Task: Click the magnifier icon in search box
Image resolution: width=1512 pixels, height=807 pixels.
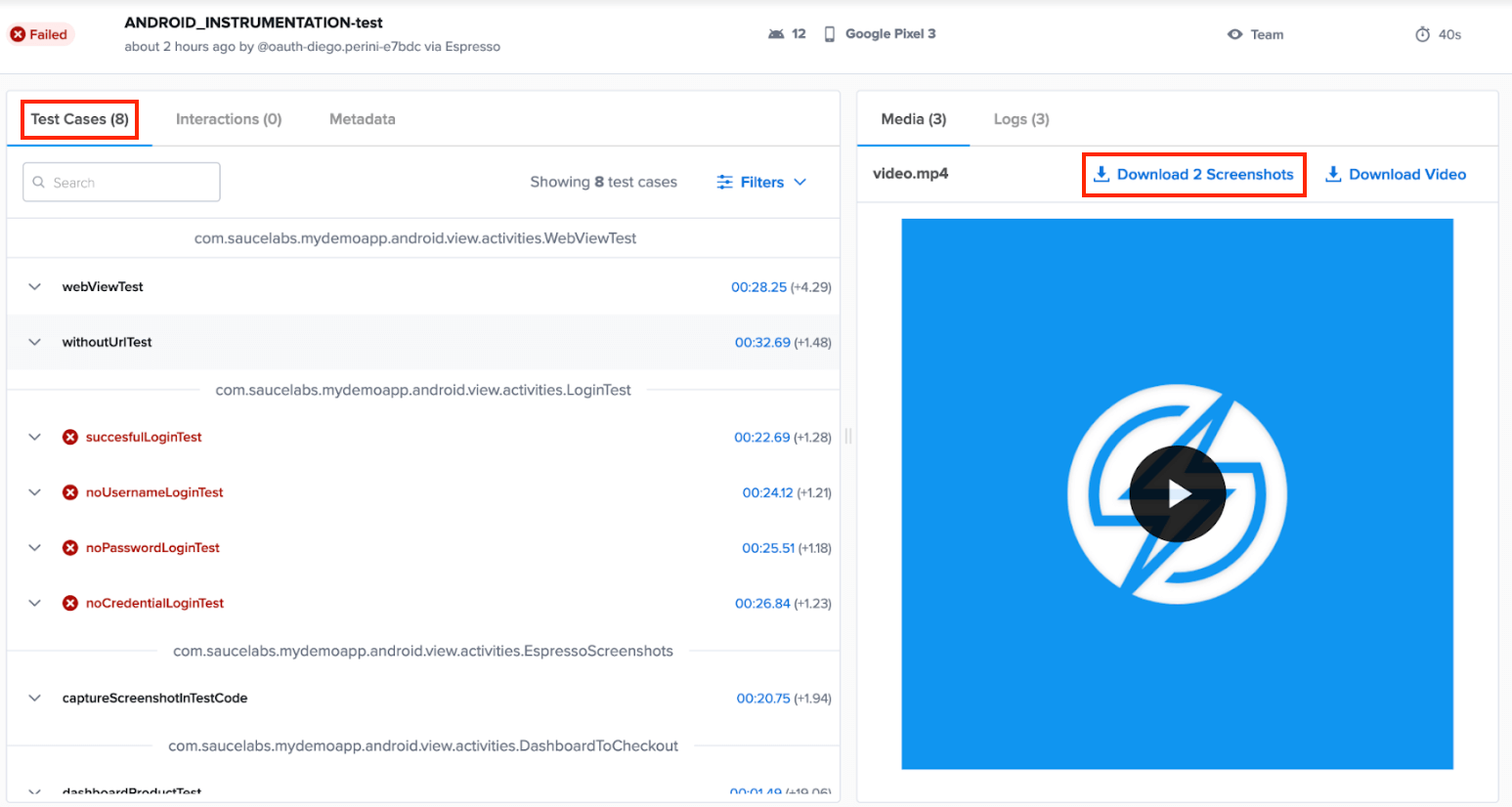Action: pyautogui.click(x=39, y=183)
